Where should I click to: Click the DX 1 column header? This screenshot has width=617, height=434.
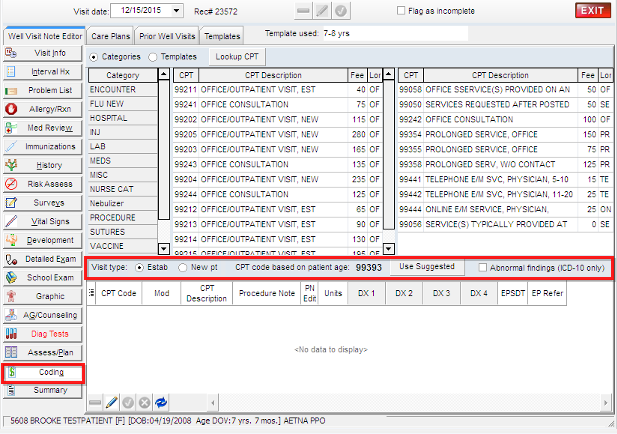(366, 293)
